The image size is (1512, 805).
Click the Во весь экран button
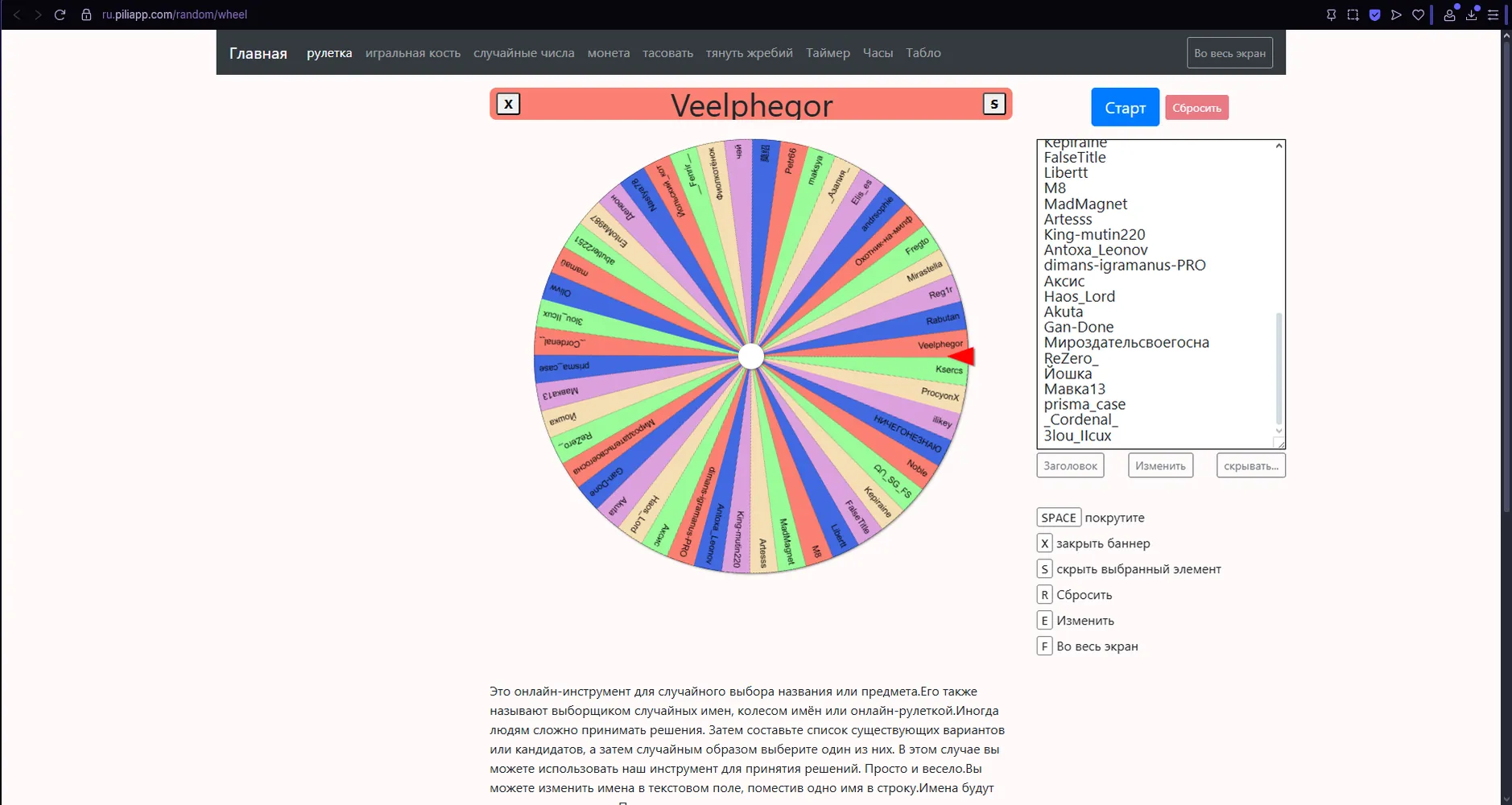tap(1229, 53)
